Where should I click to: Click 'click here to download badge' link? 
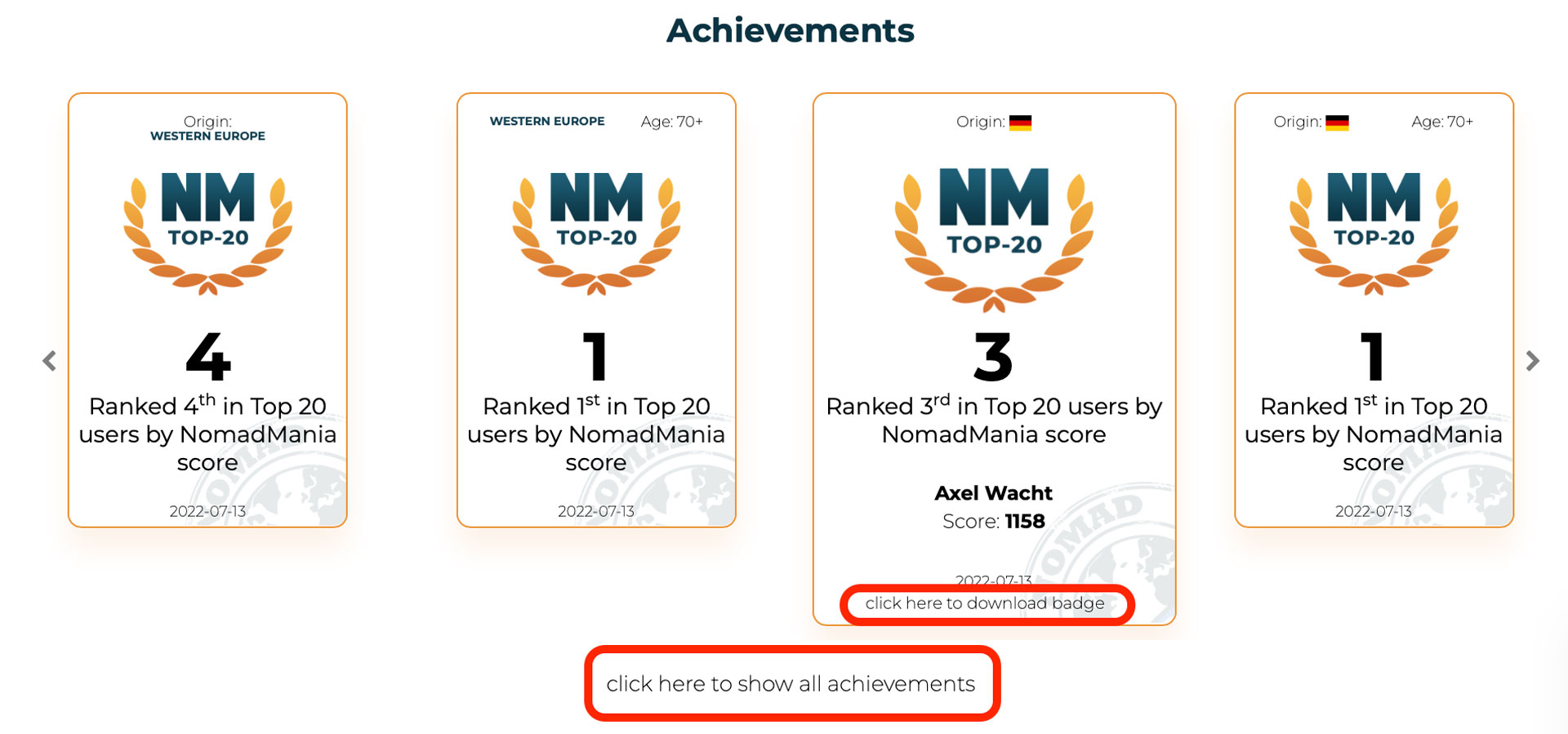(985, 603)
